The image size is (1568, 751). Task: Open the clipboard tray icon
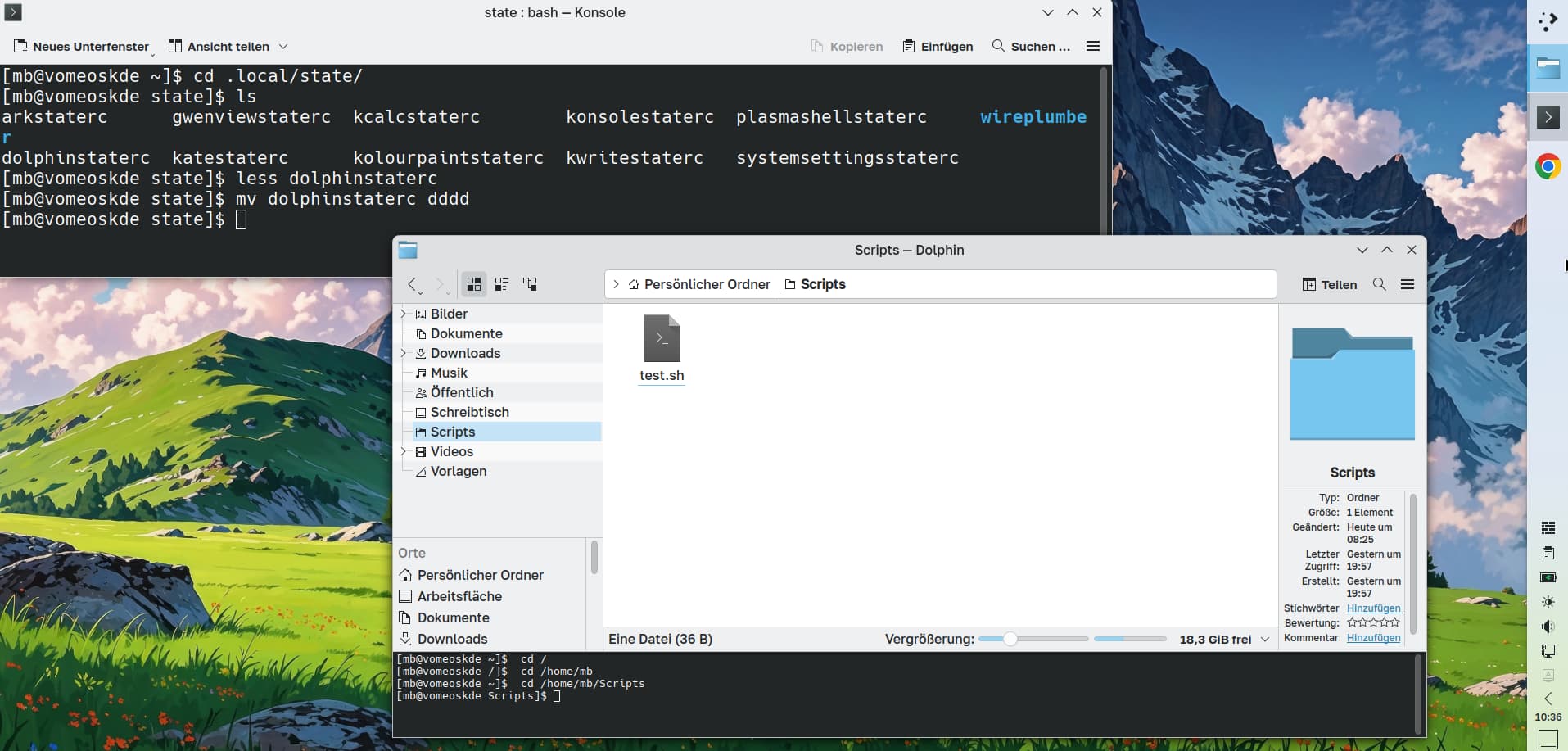coord(1548,553)
